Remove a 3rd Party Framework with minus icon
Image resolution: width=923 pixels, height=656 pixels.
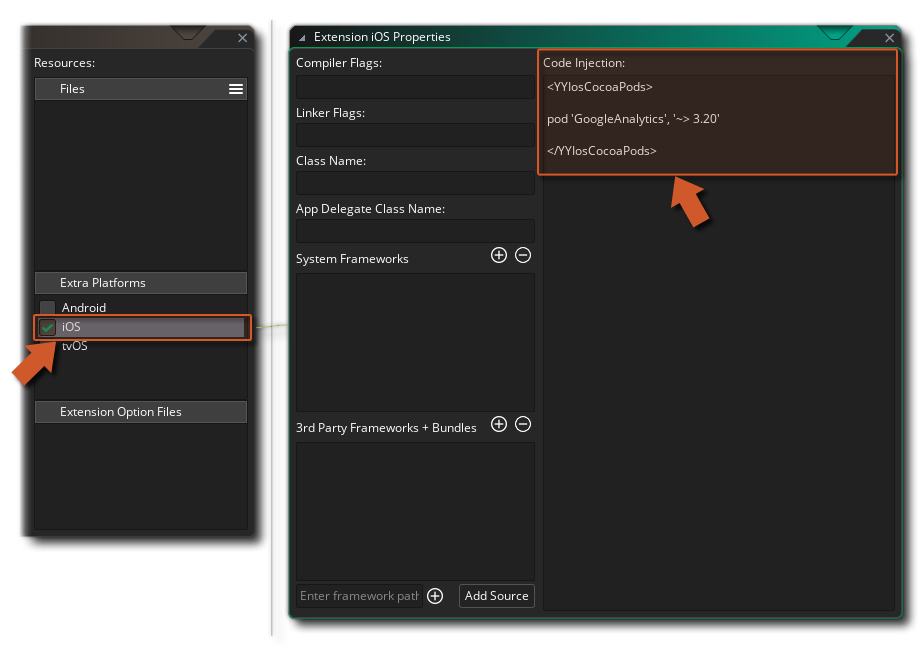point(523,425)
